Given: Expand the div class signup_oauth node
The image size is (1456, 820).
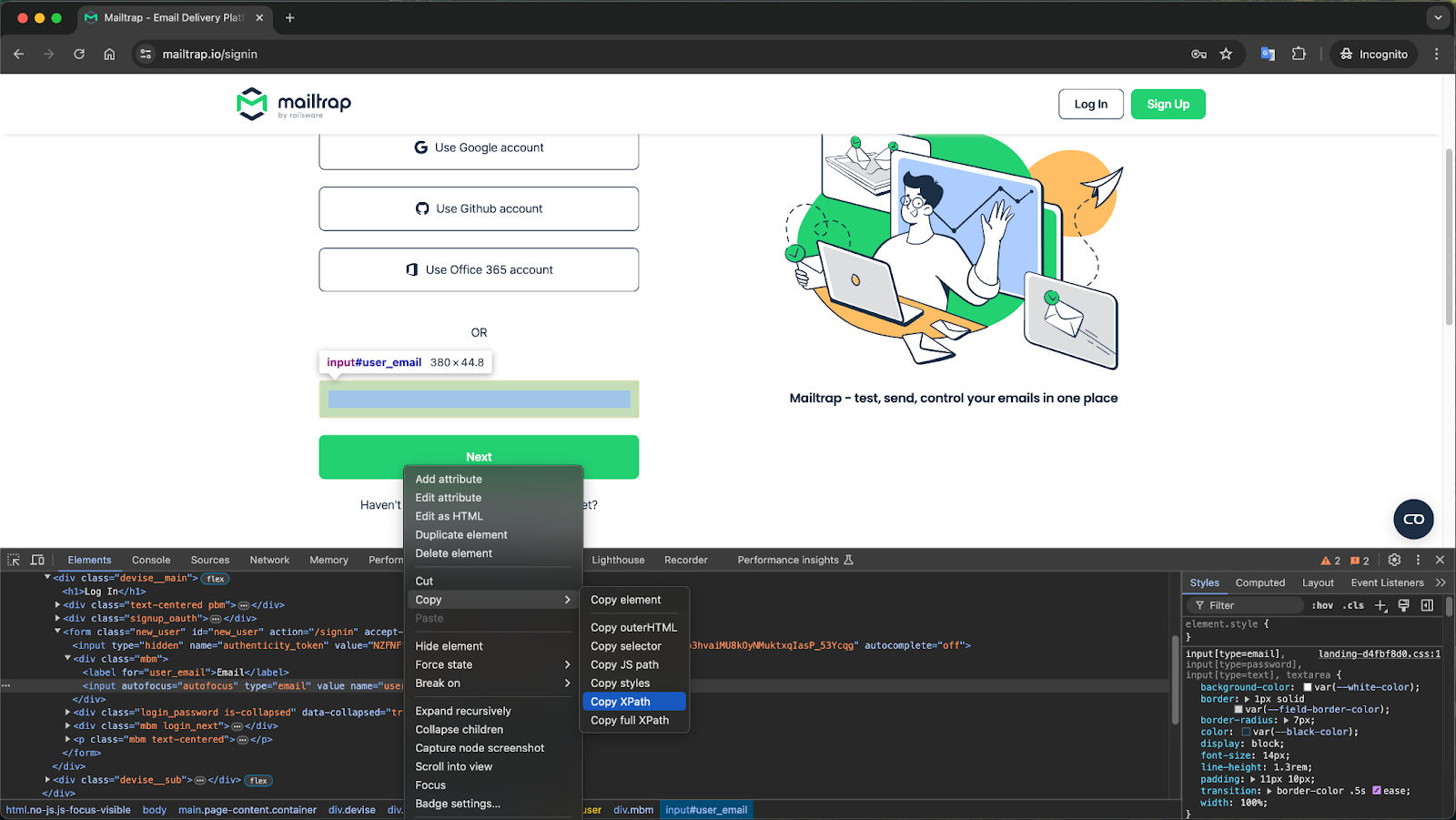Looking at the screenshot, I should [57, 618].
